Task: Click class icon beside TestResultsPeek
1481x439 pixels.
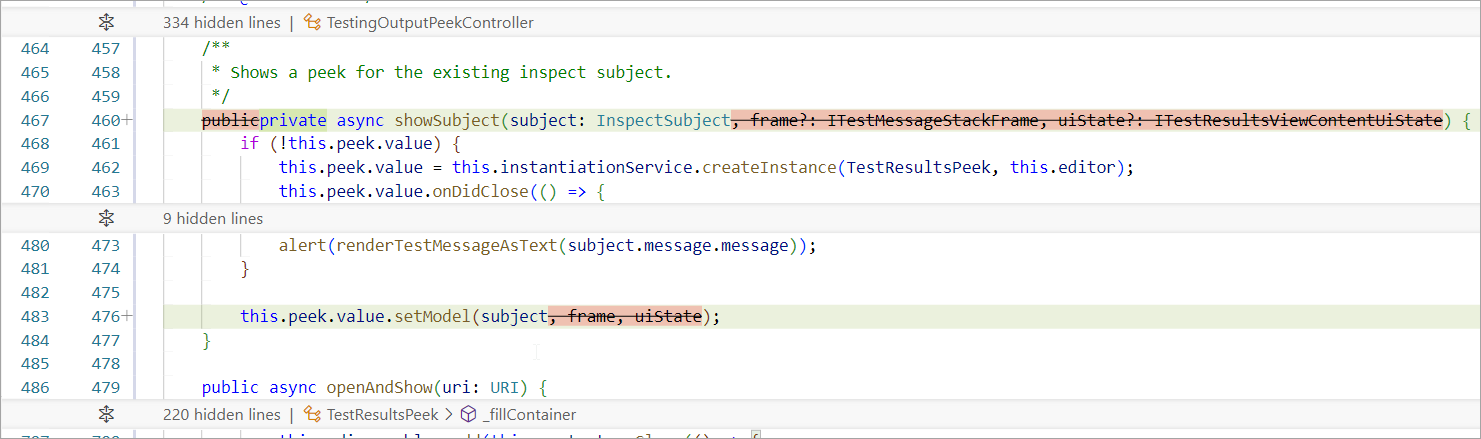Action: [312, 414]
